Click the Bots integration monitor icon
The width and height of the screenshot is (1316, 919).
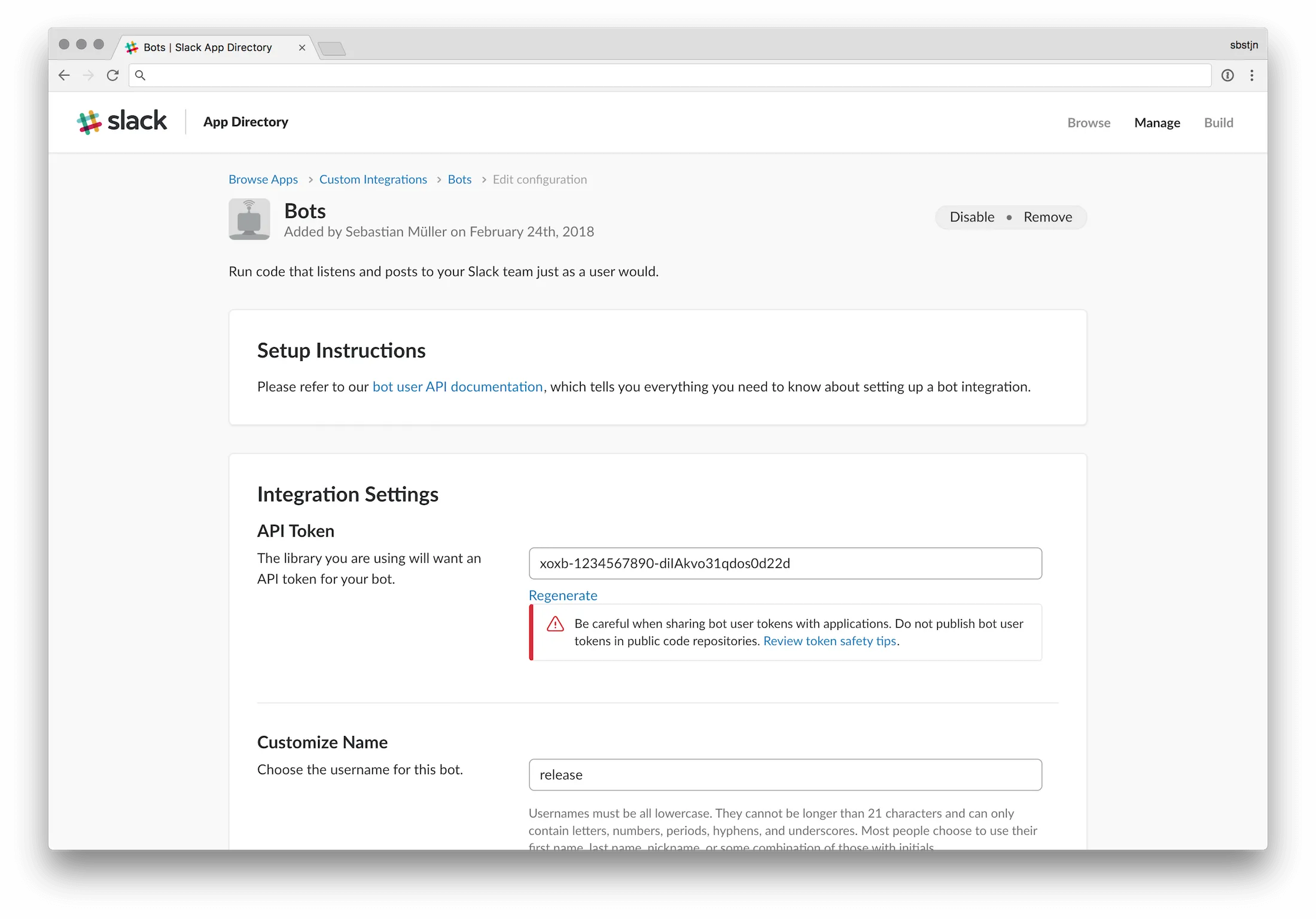point(249,219)
